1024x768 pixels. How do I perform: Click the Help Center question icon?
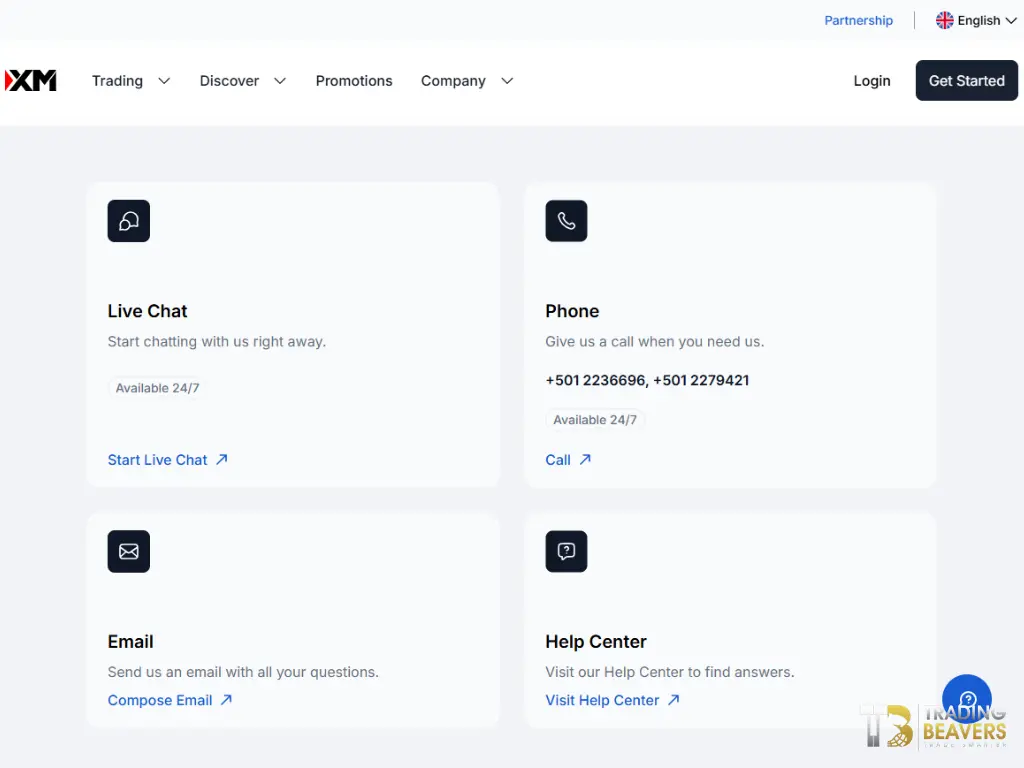(x=566, y=551)
